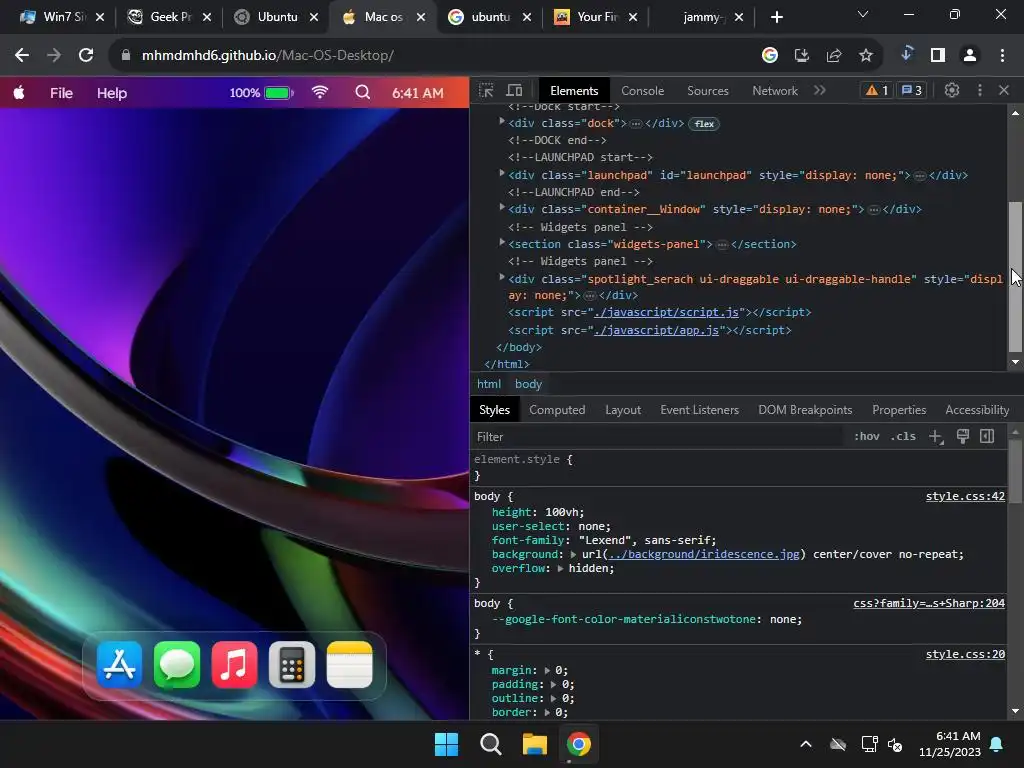This screenshot has height=768, width=1024.
Task: Open Help menu in Mac desktop
Action: point(112,93)
